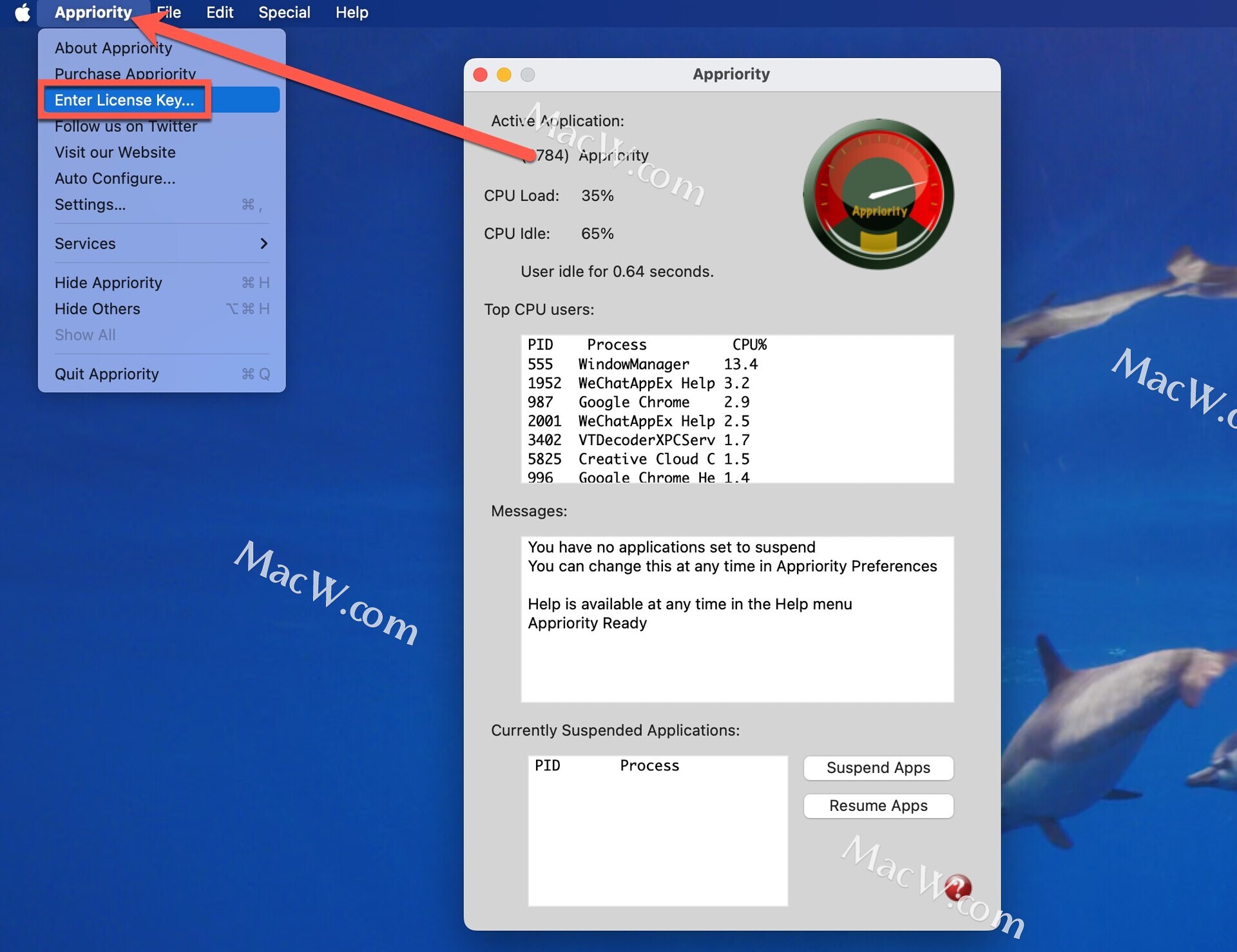1237x952 pixels.
Task: Select the WindowManager process row
Action: (x=737, y=365)
